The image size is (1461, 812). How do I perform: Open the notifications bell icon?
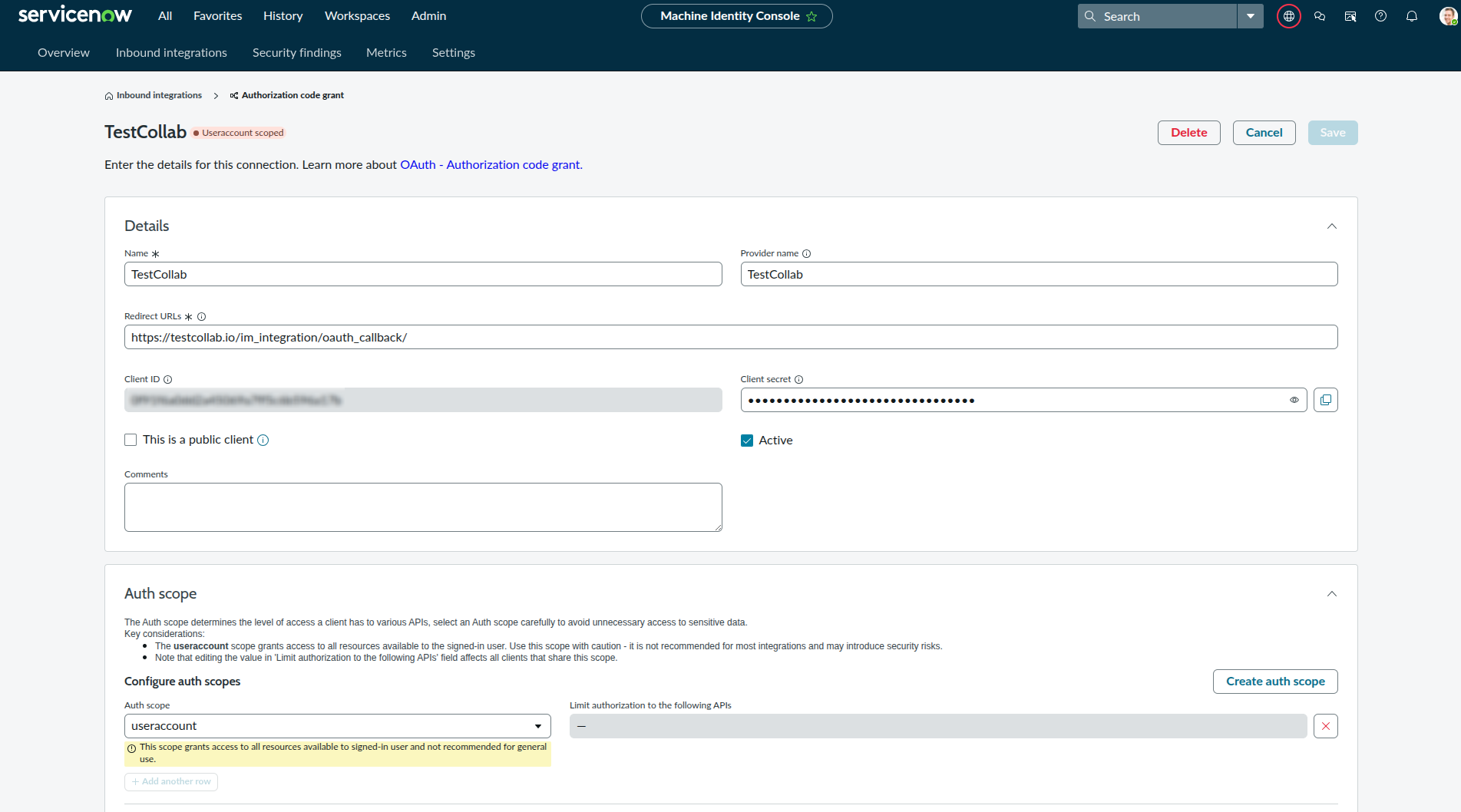click(x=1412, y=16)
